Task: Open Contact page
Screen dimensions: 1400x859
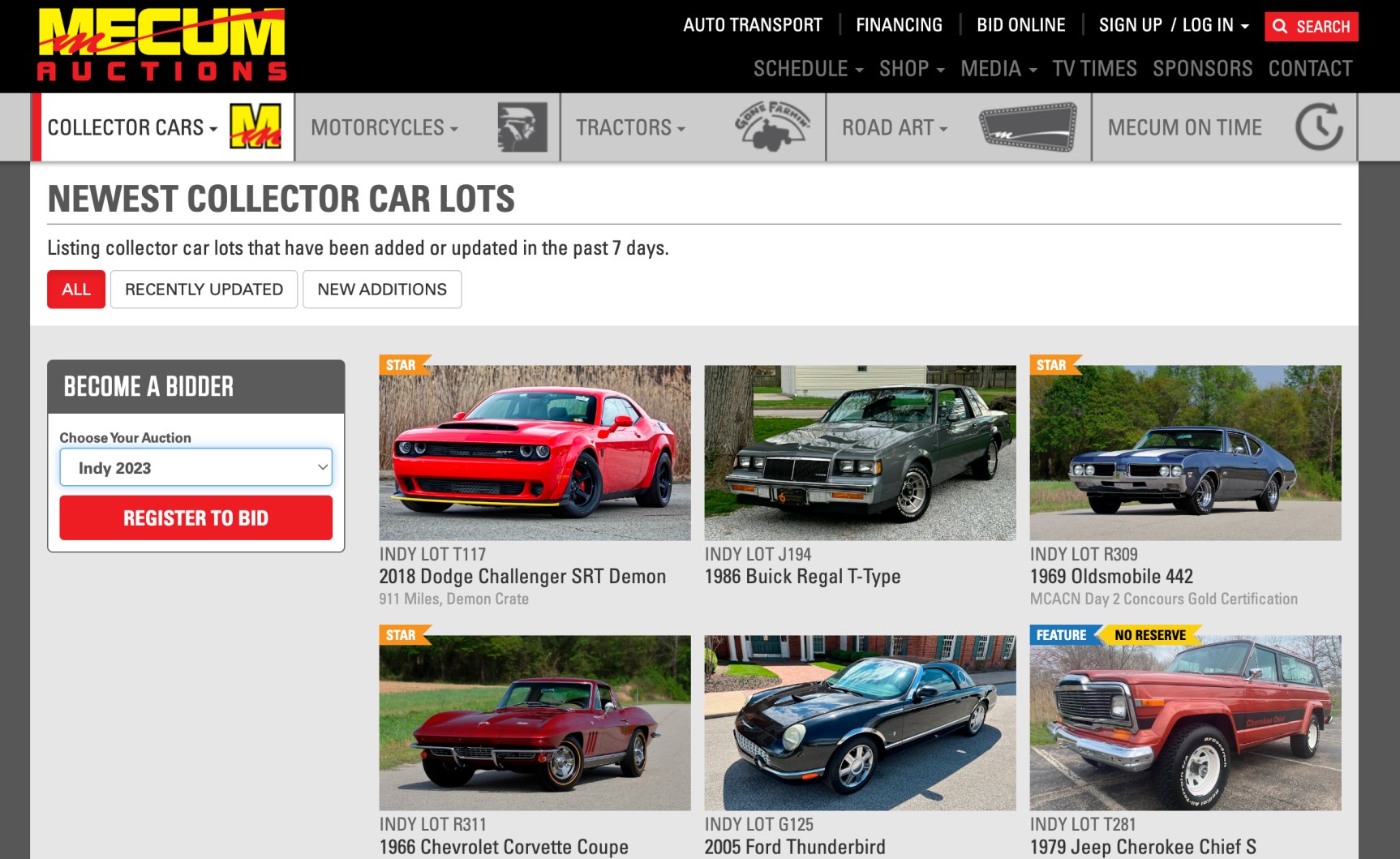Action: pyautogui.click(x=1310, y=68)
